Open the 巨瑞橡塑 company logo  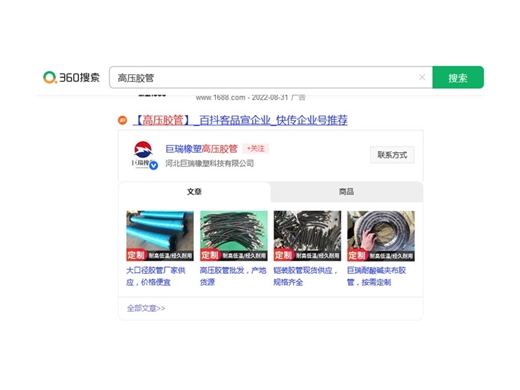coord(144,155)
